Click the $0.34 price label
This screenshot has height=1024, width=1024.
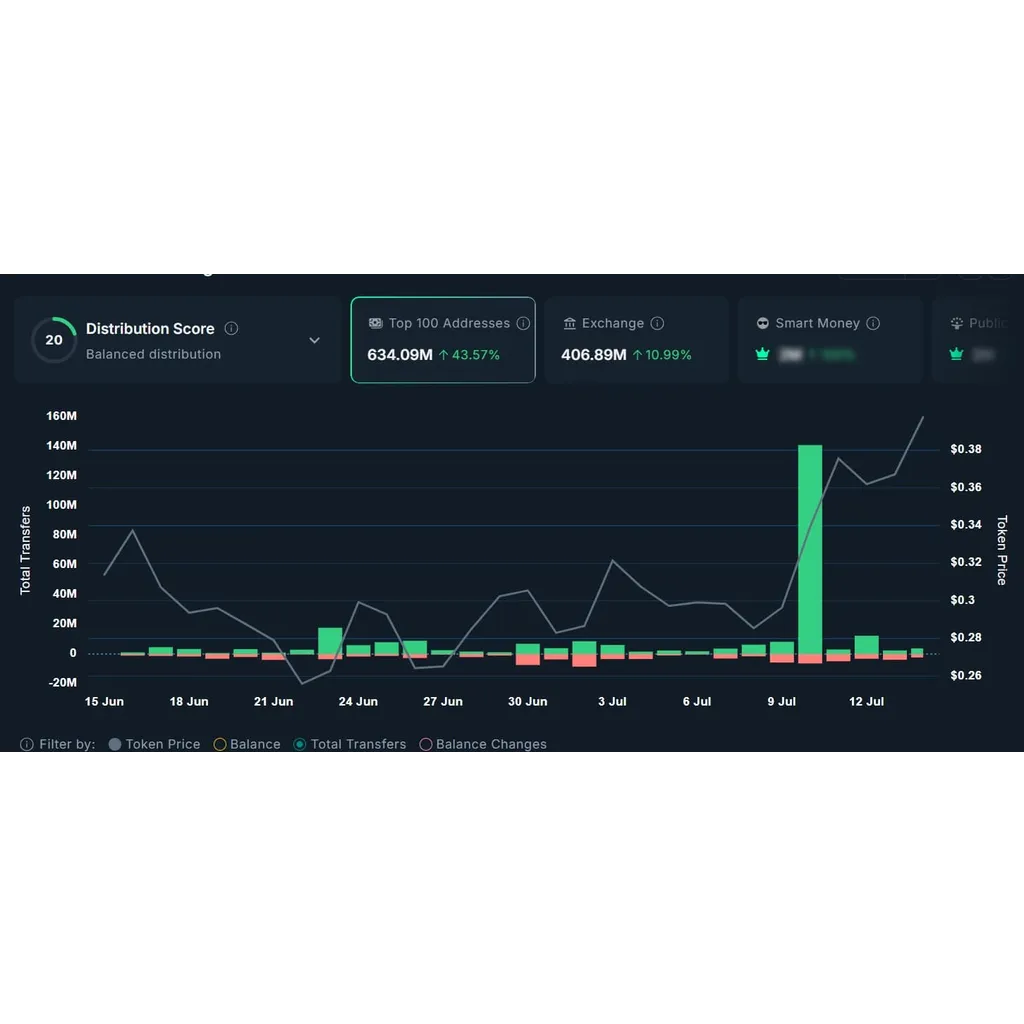tap(966, 524)
